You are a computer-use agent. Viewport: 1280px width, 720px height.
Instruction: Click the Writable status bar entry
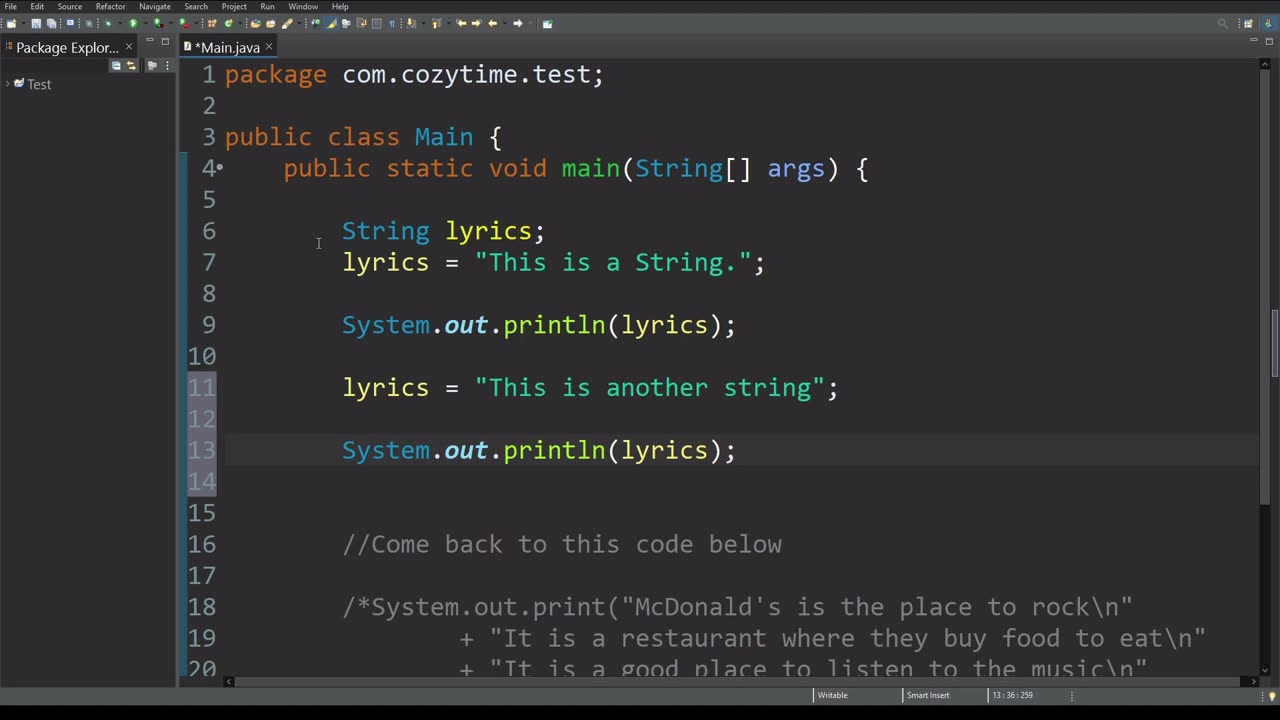[x=832, y=695]
